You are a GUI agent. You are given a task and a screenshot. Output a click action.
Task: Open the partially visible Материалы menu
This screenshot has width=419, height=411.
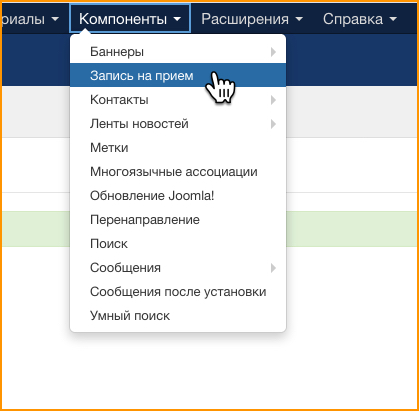click(31, 19)
